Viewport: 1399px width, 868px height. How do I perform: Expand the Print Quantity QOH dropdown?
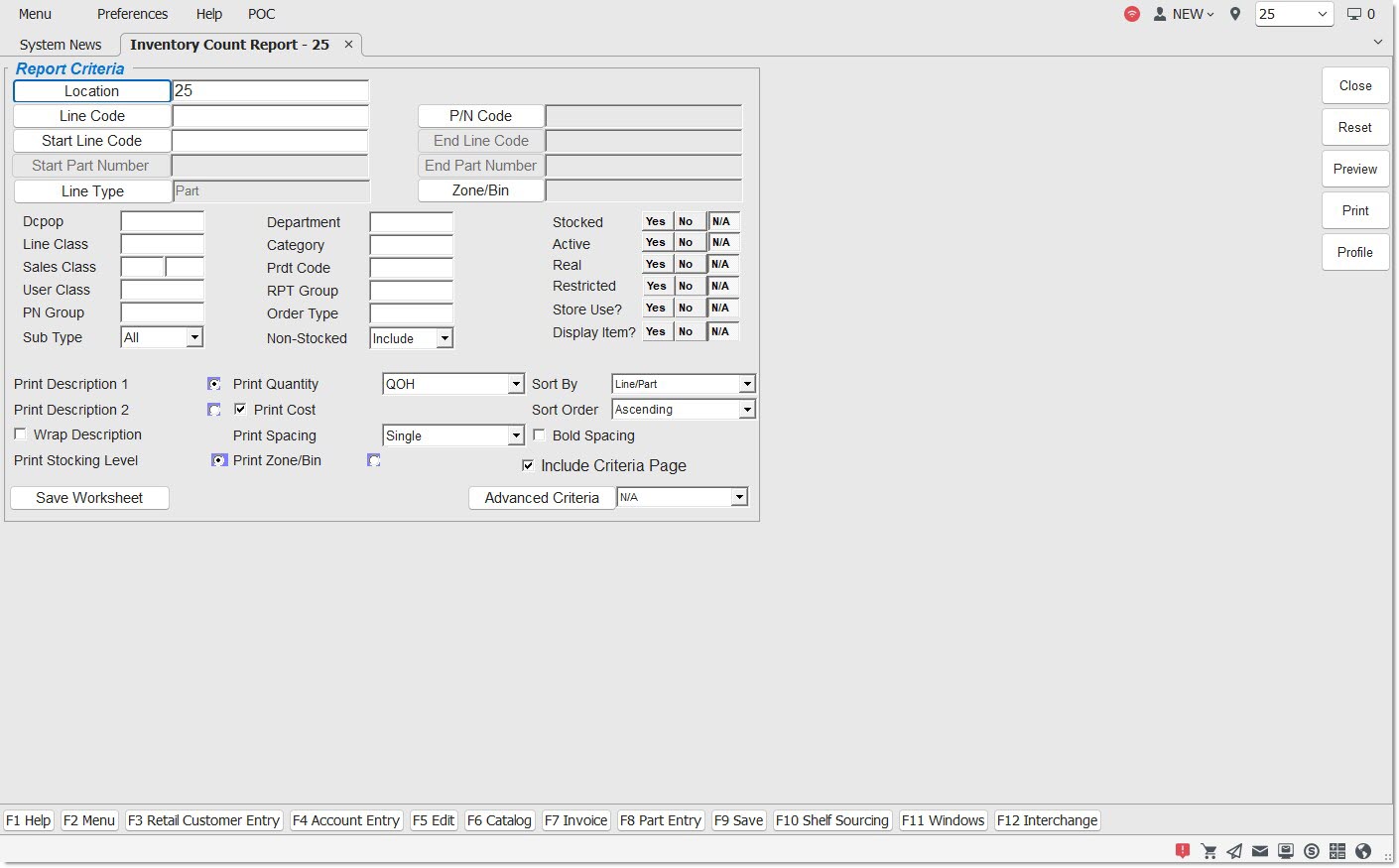(x=515, y=384)
